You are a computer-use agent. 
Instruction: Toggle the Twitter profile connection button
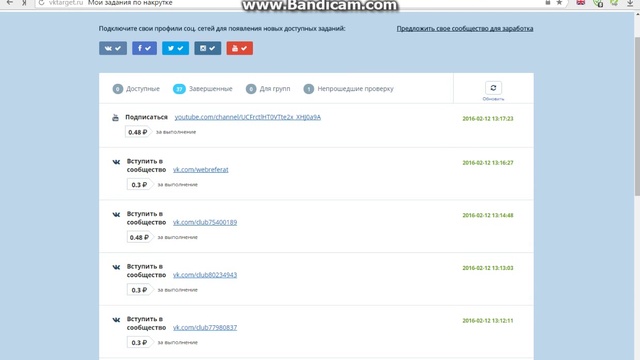(x=176, y=48)
